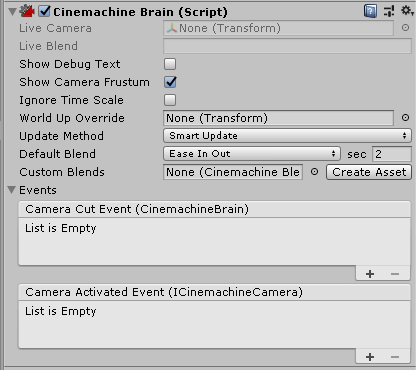Click the Create Asset button
The width and height of the screenshot is (416, 370).
[x=369, y=172]
